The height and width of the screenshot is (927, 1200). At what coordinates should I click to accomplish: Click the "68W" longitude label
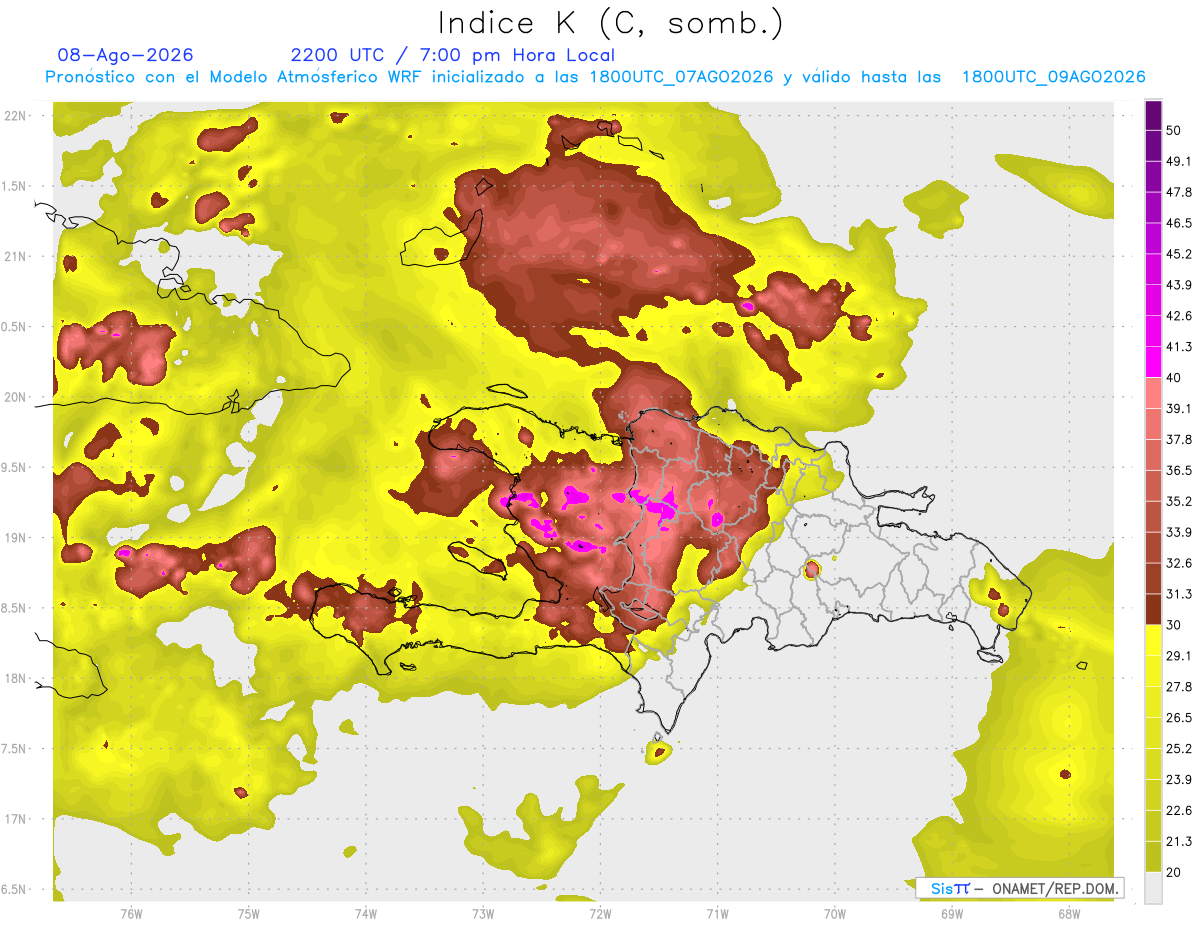[1069, 913]
